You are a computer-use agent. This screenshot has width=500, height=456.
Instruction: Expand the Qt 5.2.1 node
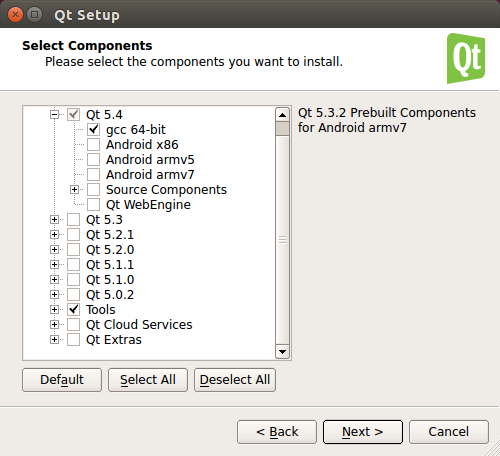[x=54, y=235]
